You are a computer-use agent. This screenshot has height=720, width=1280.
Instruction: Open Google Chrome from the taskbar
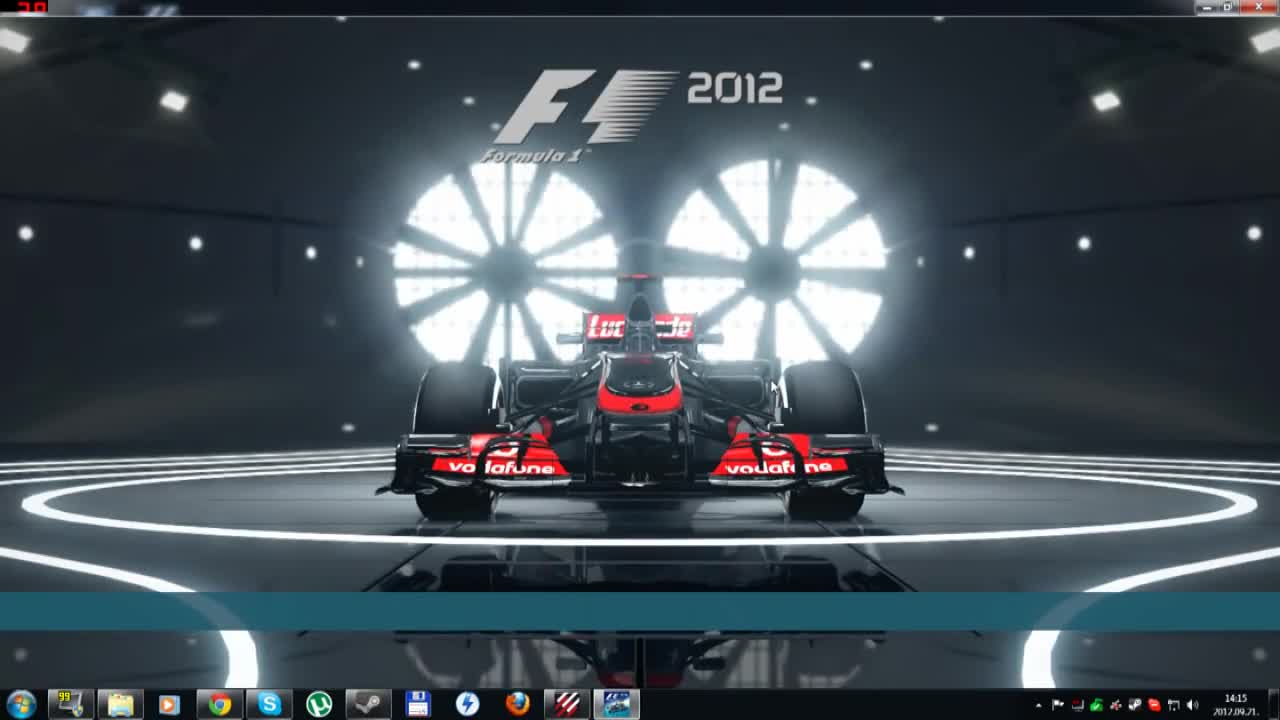(x=219, y=704)
